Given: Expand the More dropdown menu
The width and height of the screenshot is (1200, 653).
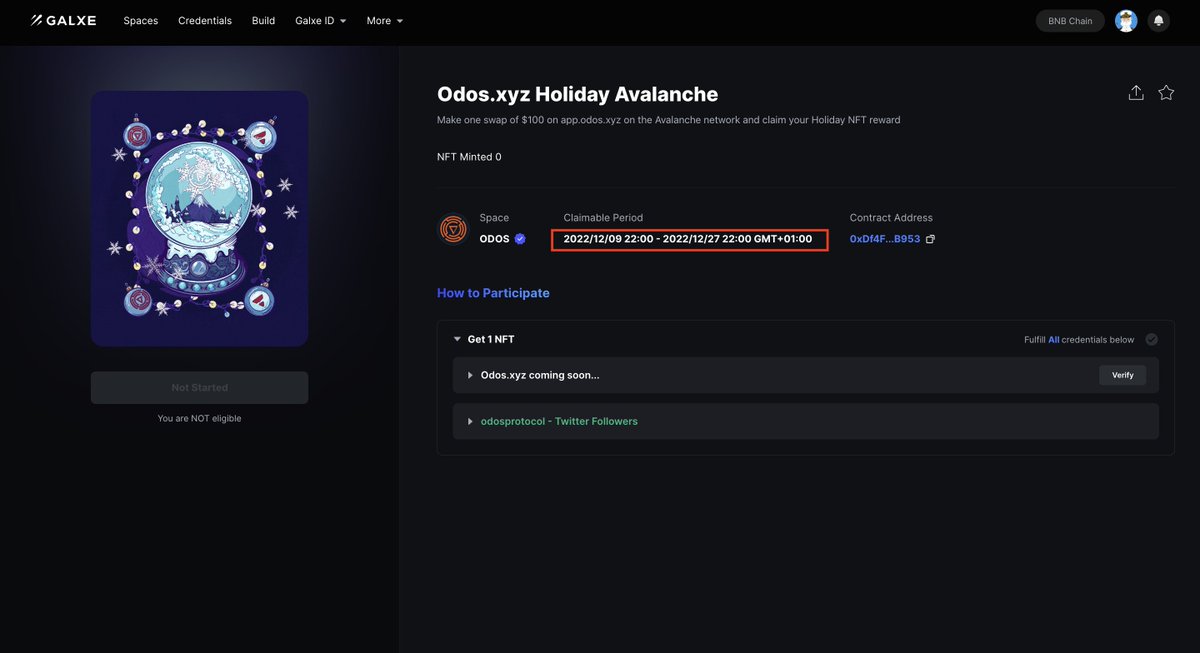Looking at the screenshot, I should tap(385, 21).
